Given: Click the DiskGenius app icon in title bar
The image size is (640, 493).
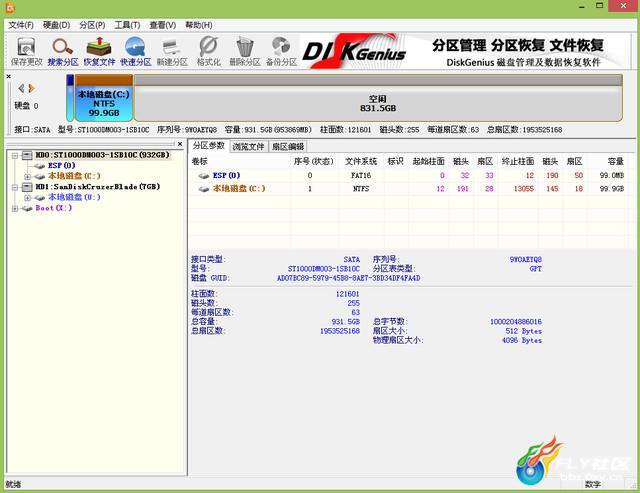Looking at the screenshot, I should point(10,7).
